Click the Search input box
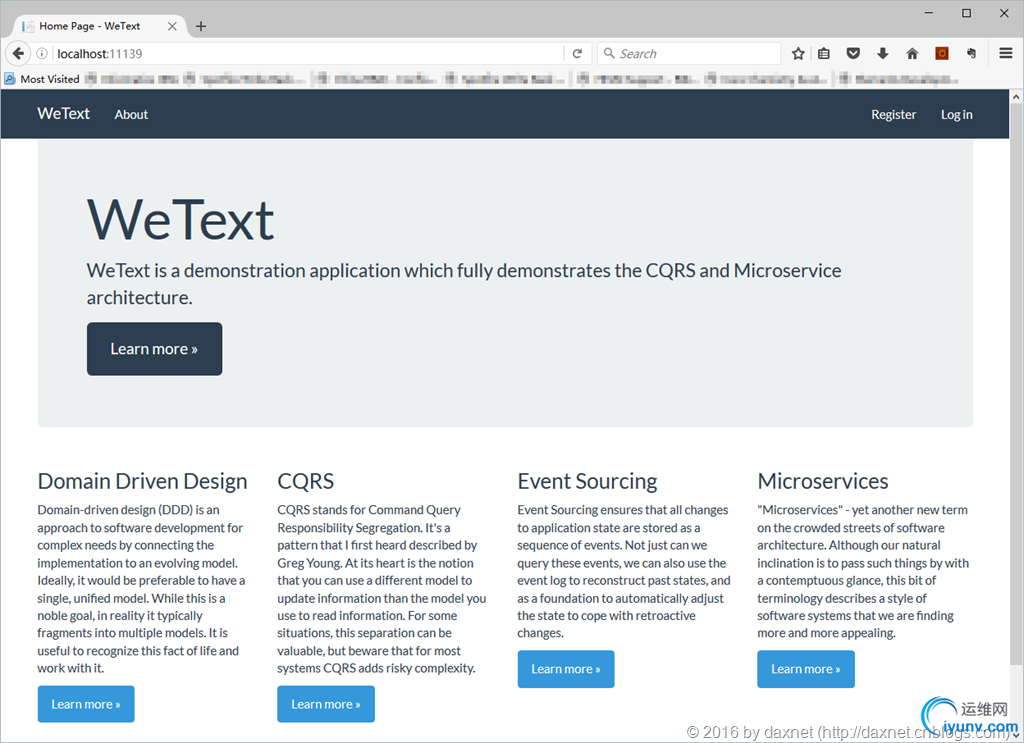The width and height of the screenshot is (1024, 743). (x=689, y=54)
